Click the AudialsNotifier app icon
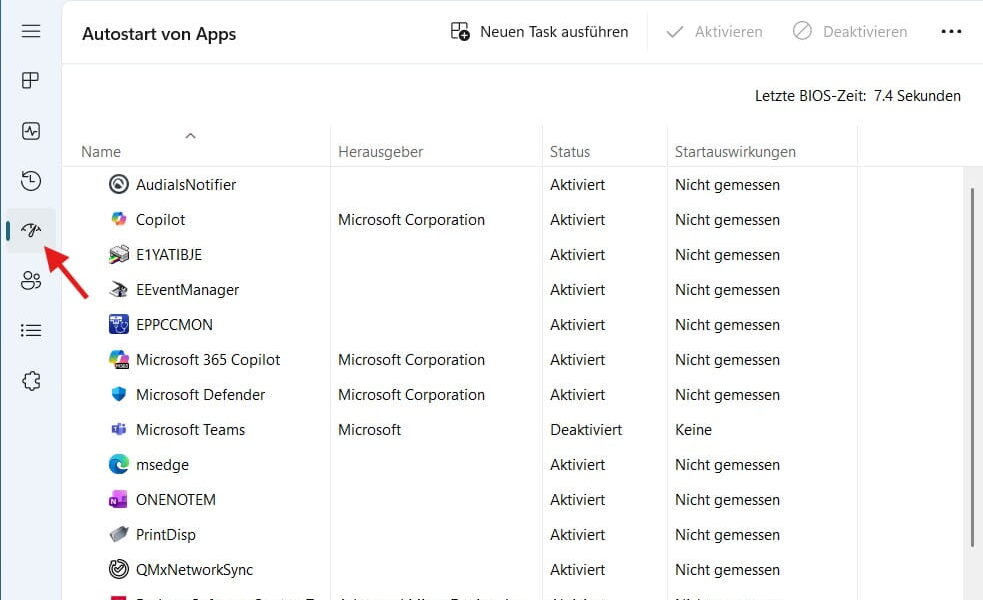 (118, 184)
